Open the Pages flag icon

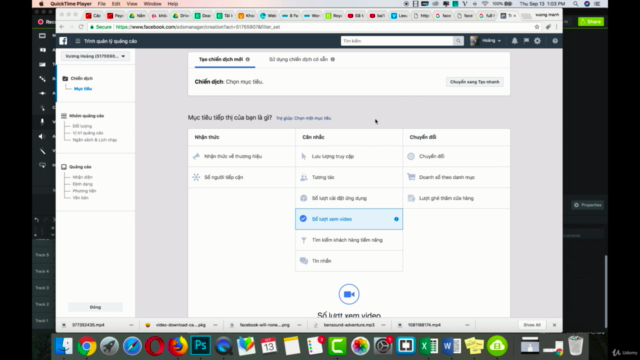pos(526,41)
